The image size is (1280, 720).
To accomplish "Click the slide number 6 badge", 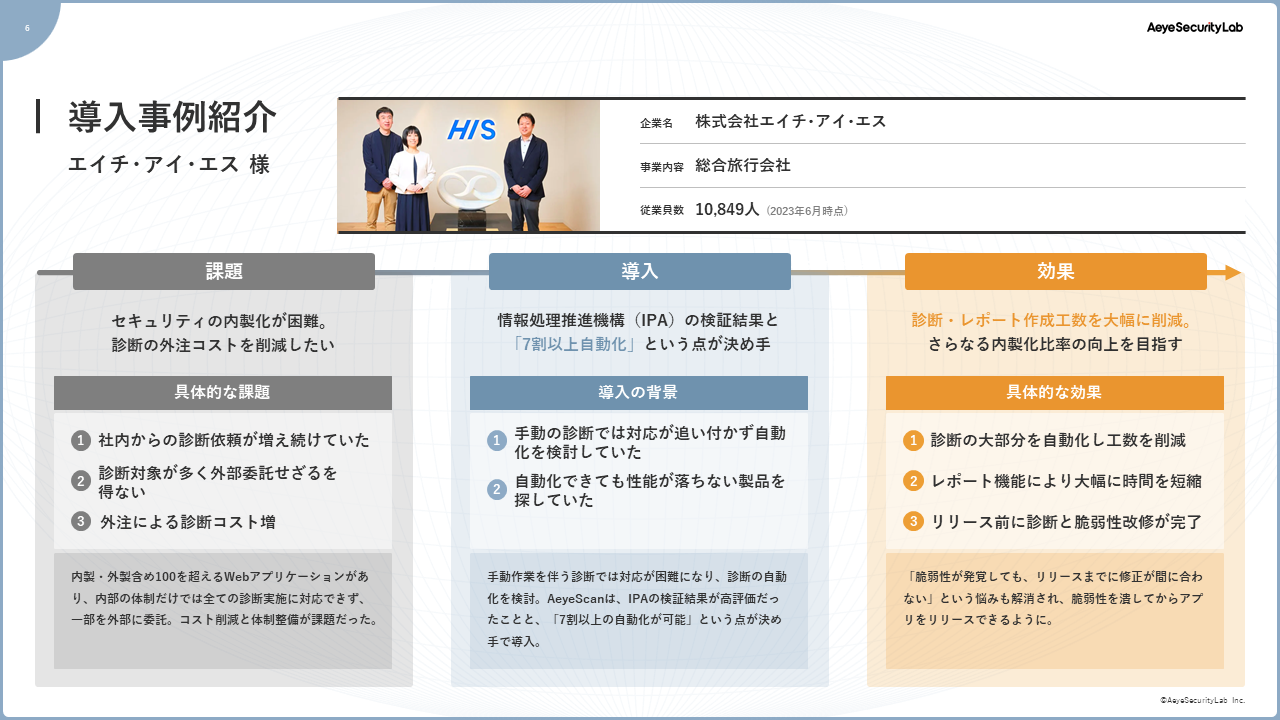I will click(27, 28).
